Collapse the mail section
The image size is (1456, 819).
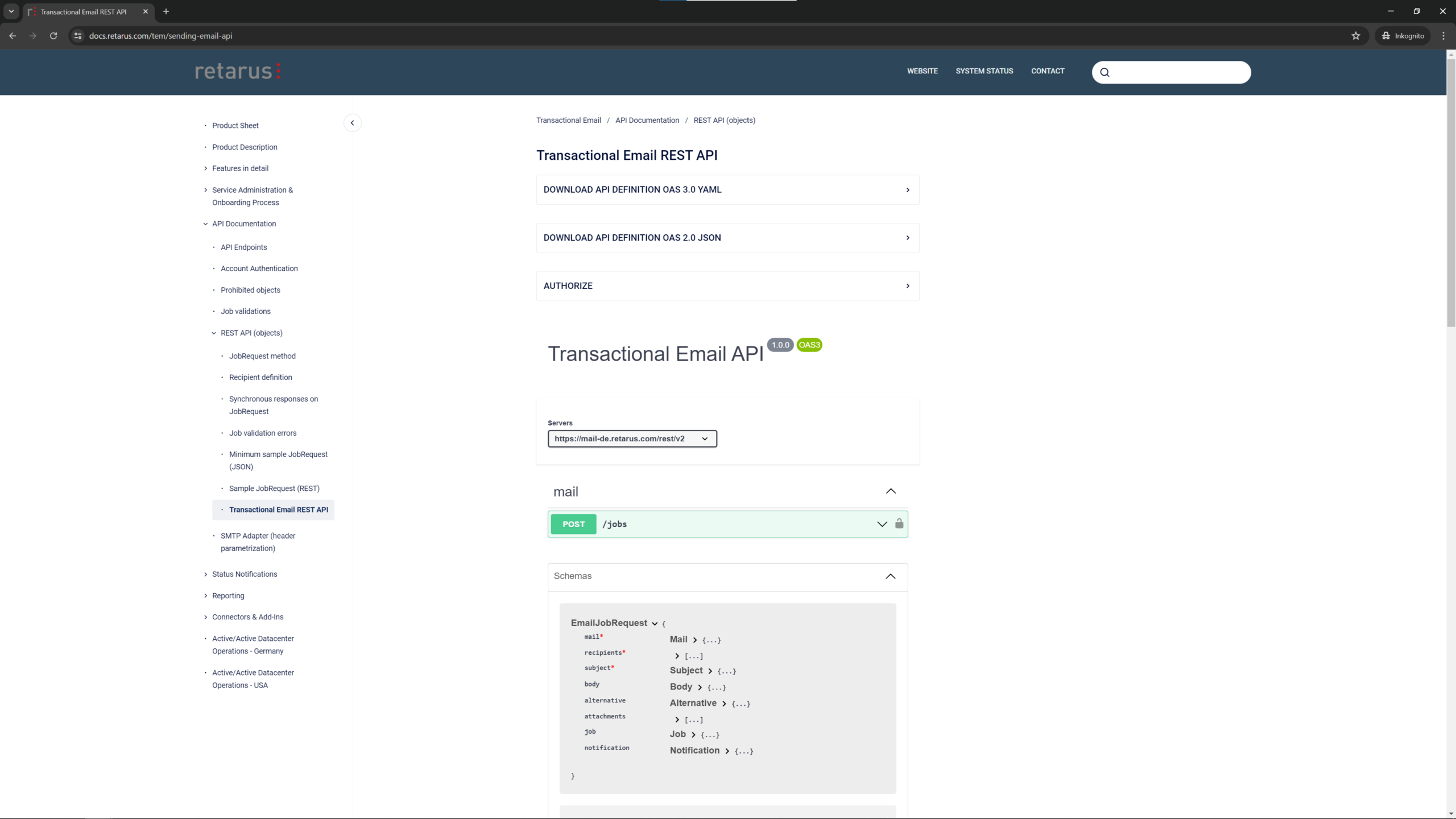891,491
